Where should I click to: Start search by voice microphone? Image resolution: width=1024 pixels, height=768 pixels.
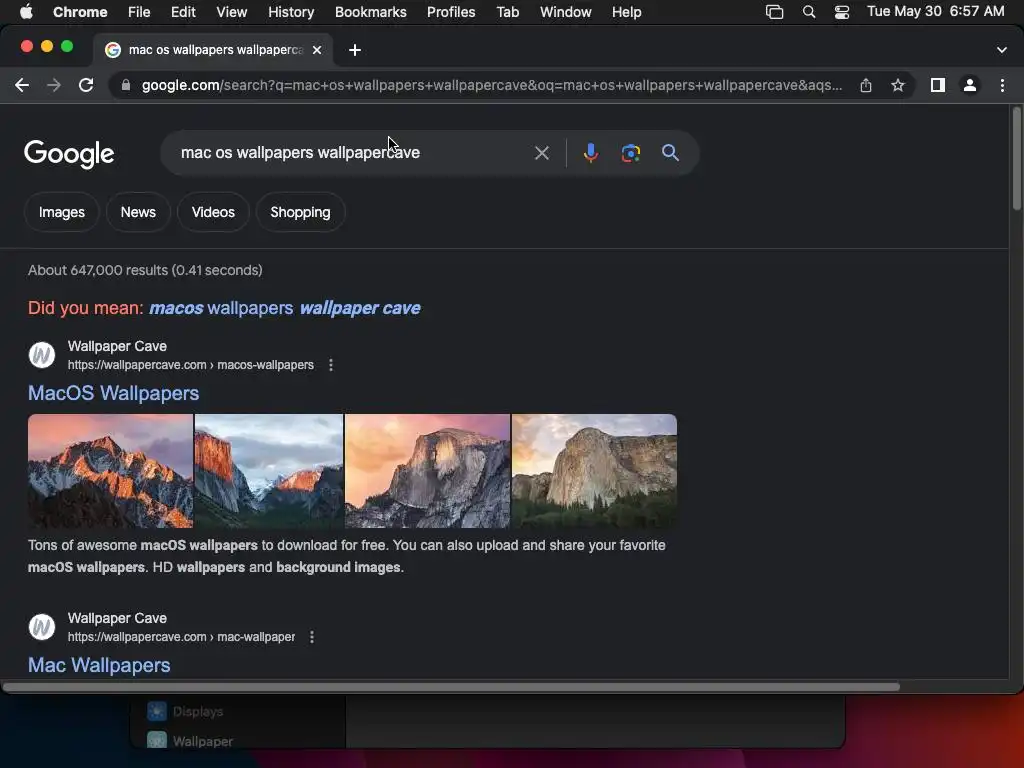coord(590,153)
